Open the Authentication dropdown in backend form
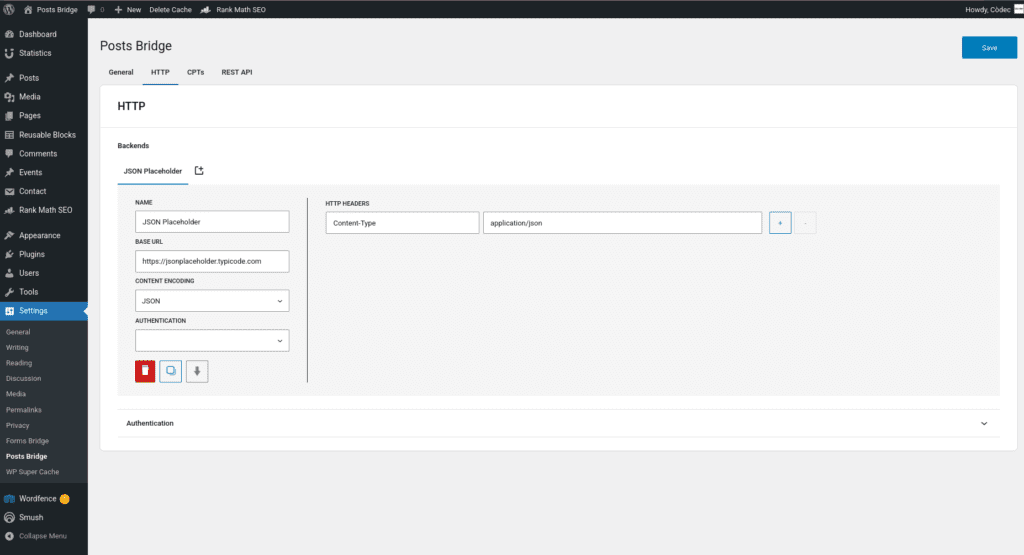This screenshot has height=555, width=1024. 212,341
